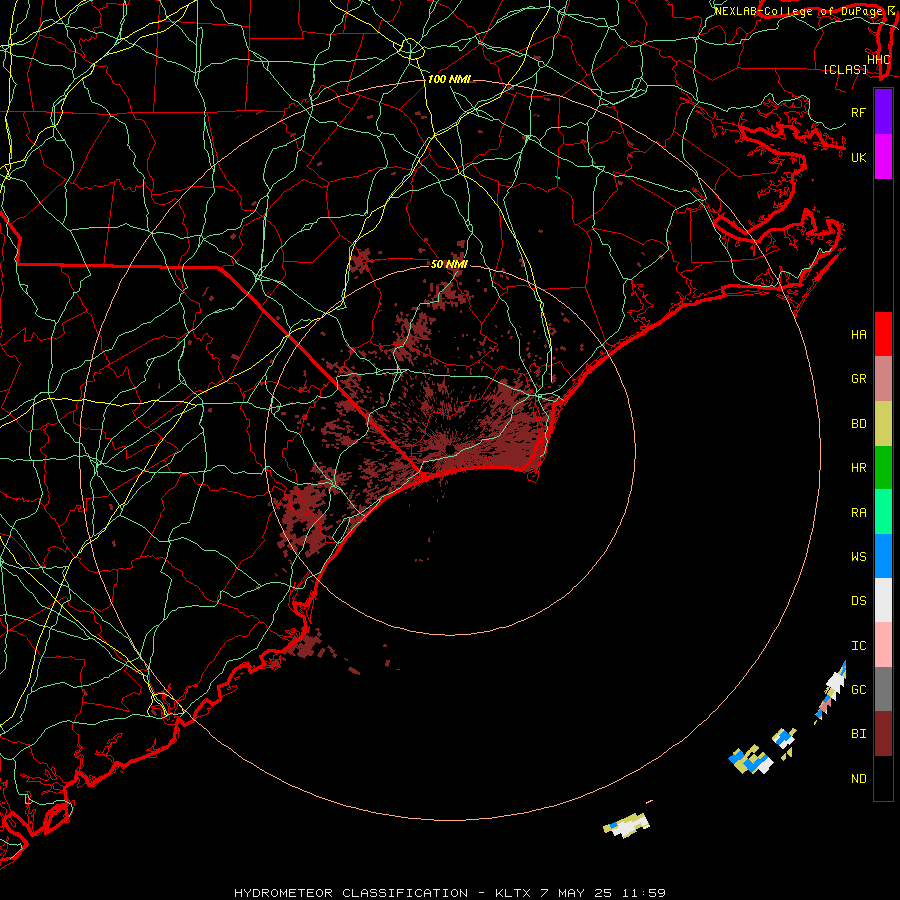Click the "ND" legend label
Image resolution: width=900 pixels, height=900 pixels.
pyautogui.click(x=859, y=779)
